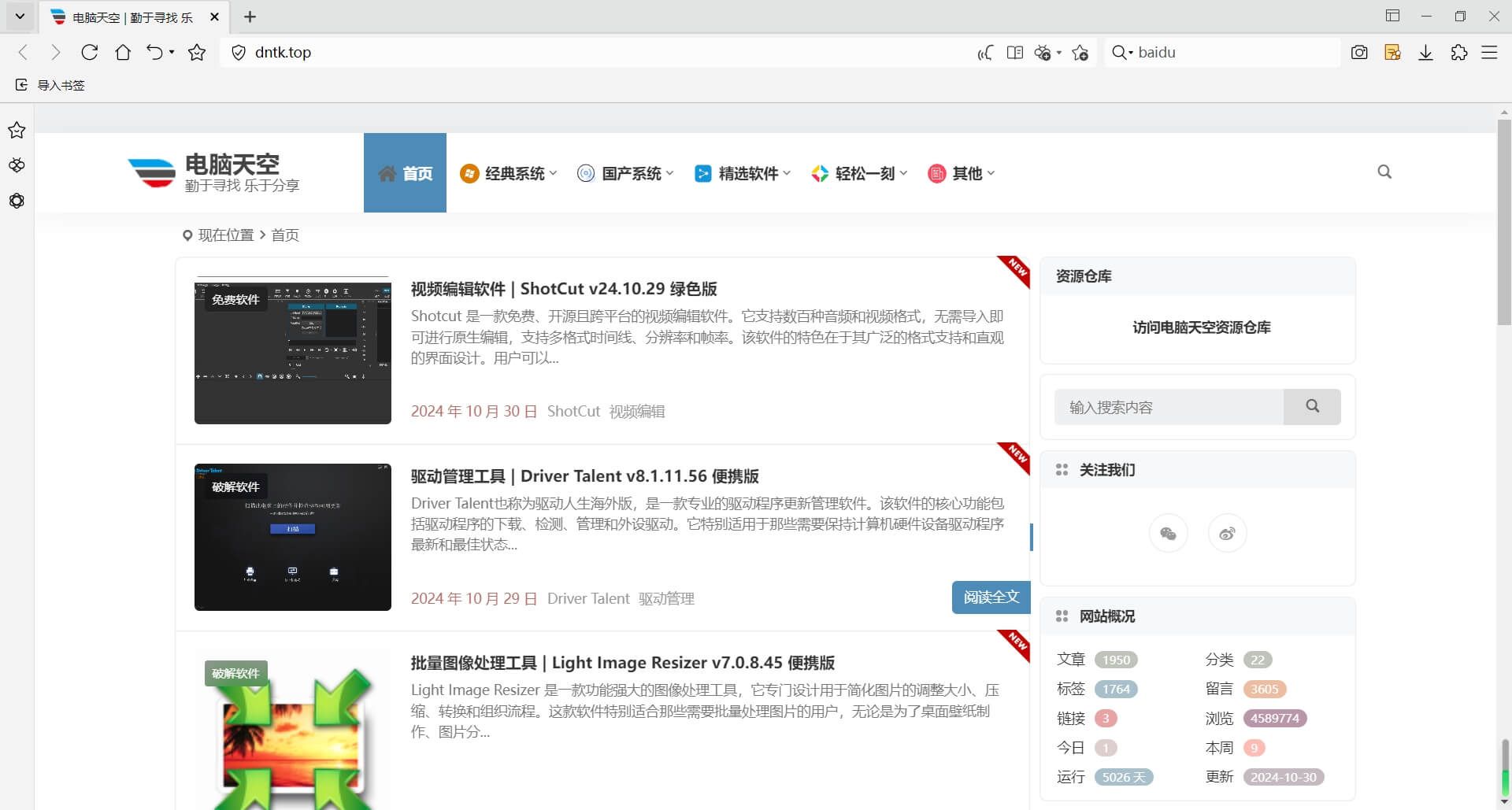The height and width of the screenshot is (810, 1512).
Task: Expand the 其他 menu
Action: 962,173
